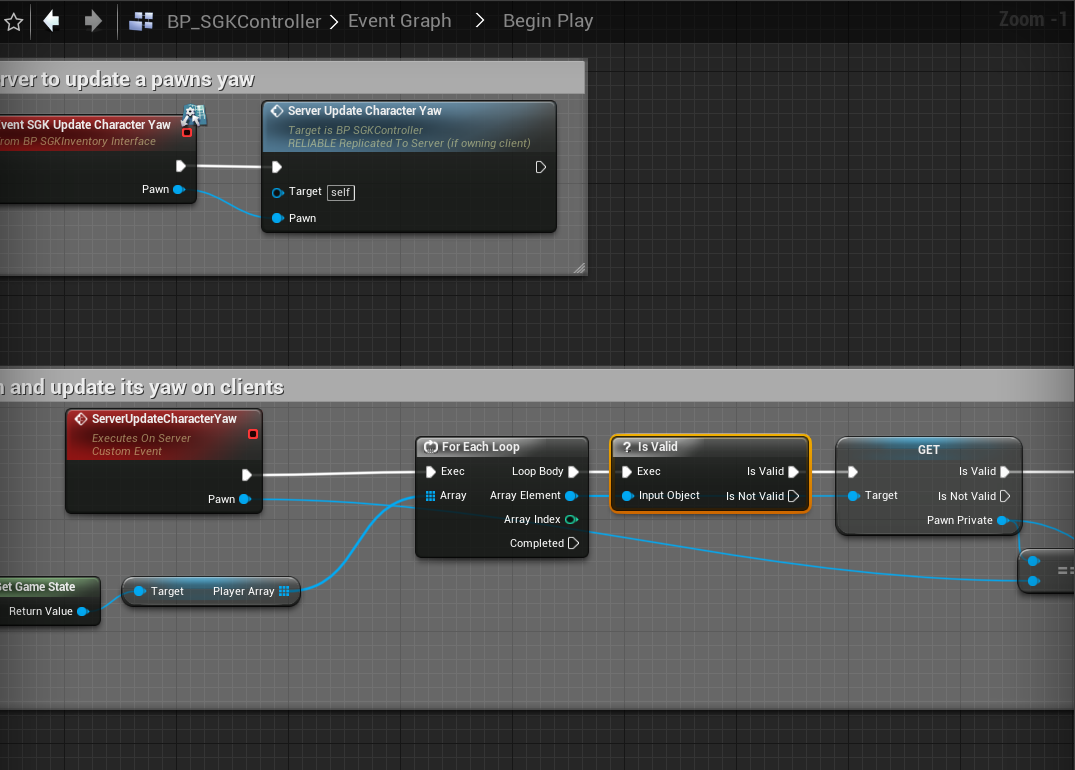Click the Is Not Valid pin on Is Valid node
This screenshot has height=770, width=1075.
(x=793, y=496)
